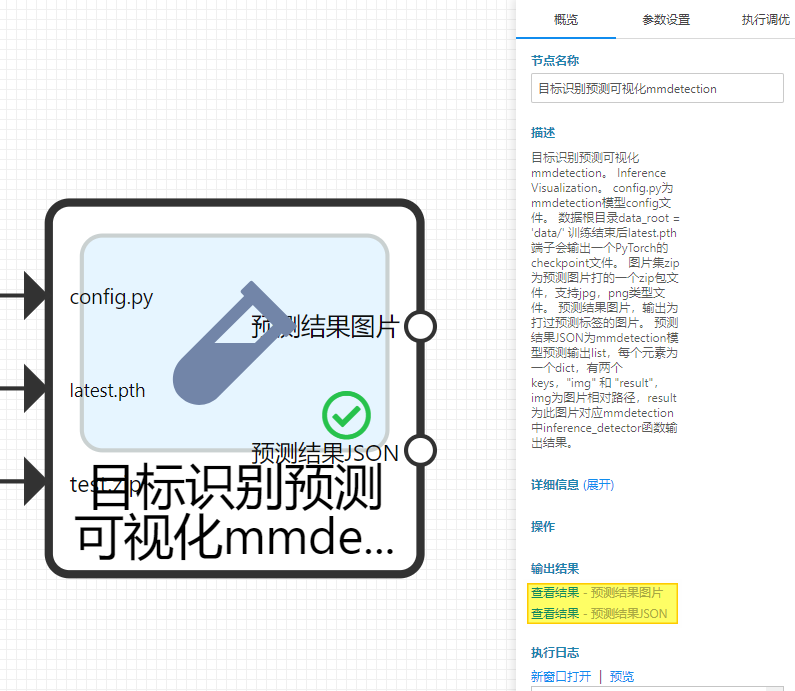Click the green success checkmark icon
The image size is (795, 691).
(x=347, y=415)
